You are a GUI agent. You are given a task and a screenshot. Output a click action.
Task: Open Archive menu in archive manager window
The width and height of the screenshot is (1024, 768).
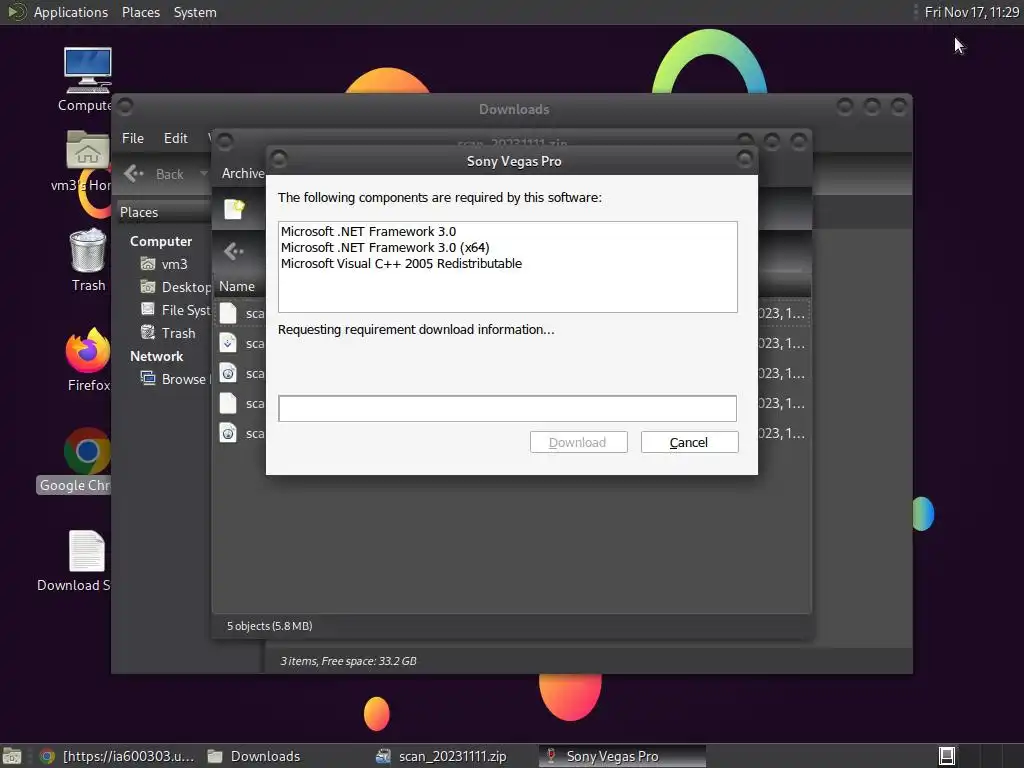tap(243, 173)
